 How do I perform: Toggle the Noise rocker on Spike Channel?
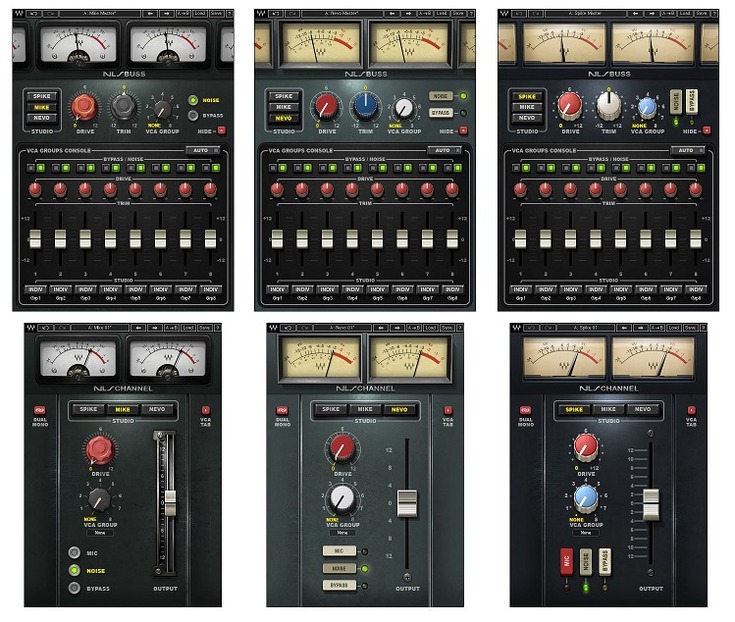pyautogui.click(x=585, y=561)
